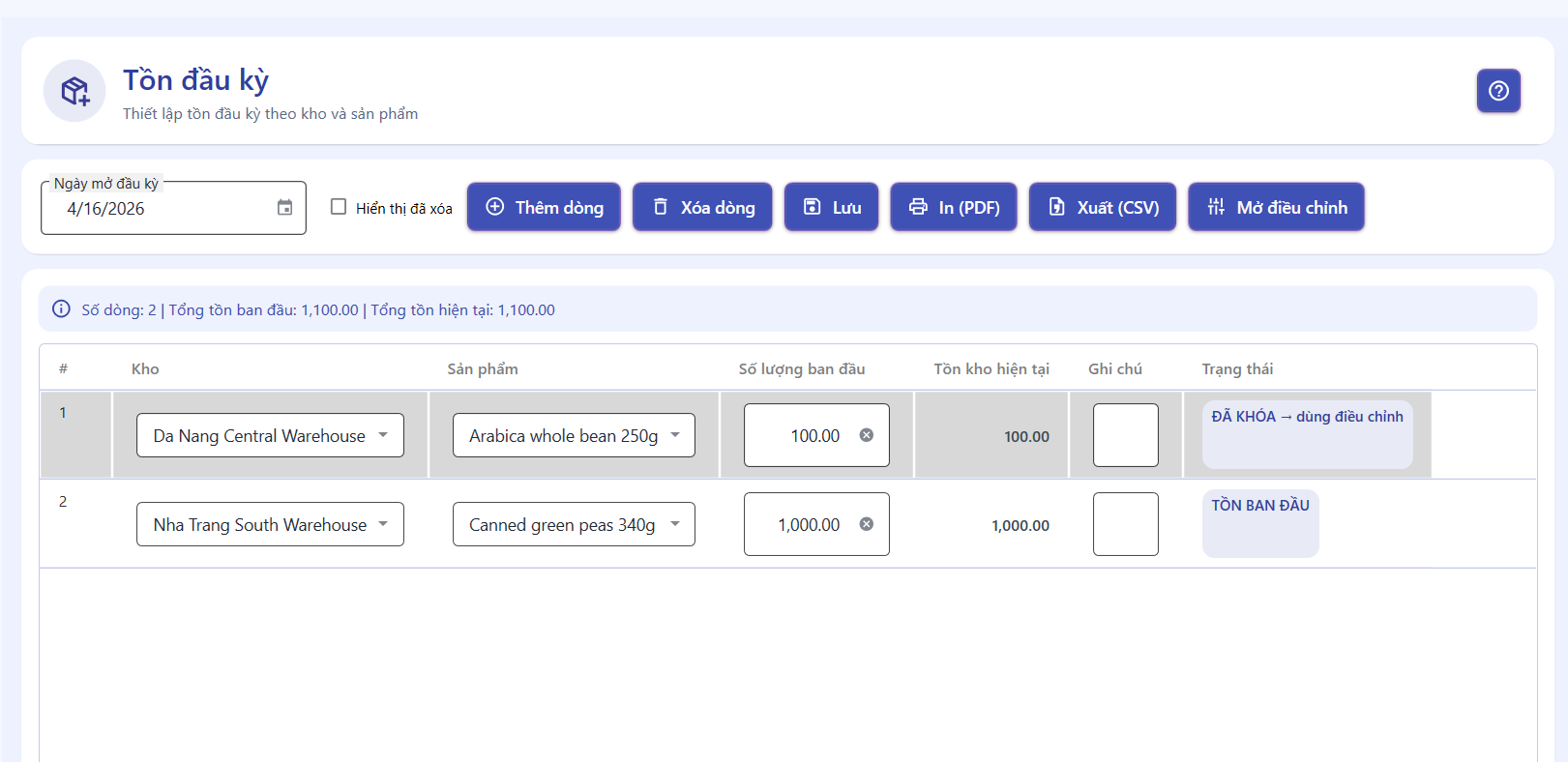The height and width of the screenshot is (762, 1568).
Task: Save using the 'Lưu' button
Action: 831,207
